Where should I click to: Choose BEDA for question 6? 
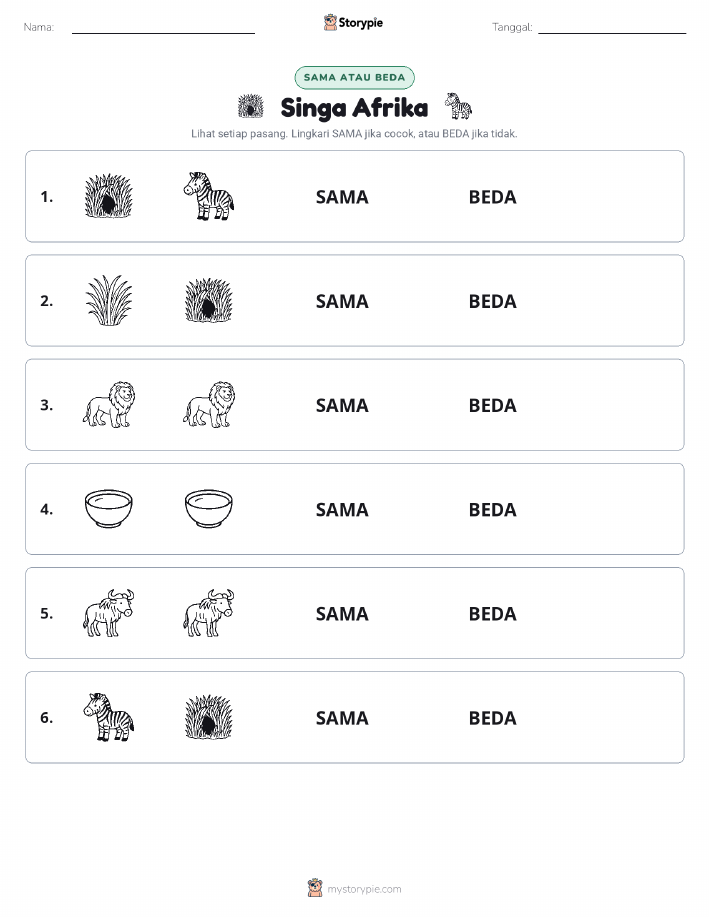coord(493,718)
